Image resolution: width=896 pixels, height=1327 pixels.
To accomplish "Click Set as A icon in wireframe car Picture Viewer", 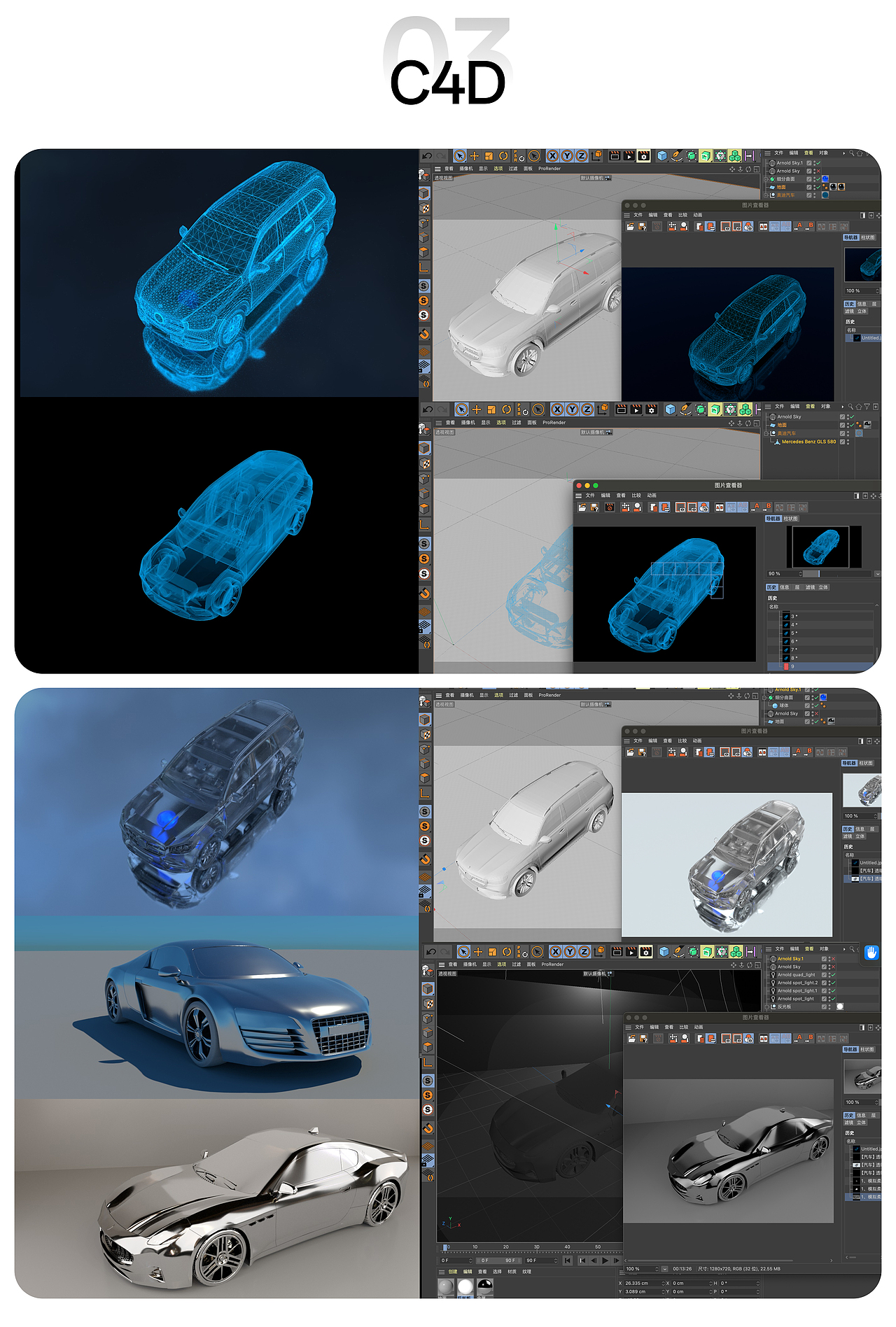I will [x=798, y=227].
